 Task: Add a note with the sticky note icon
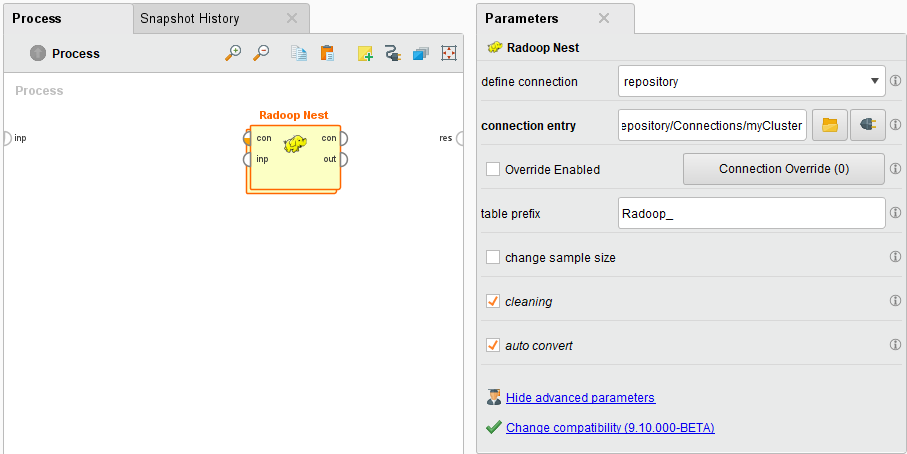[365, 53]
